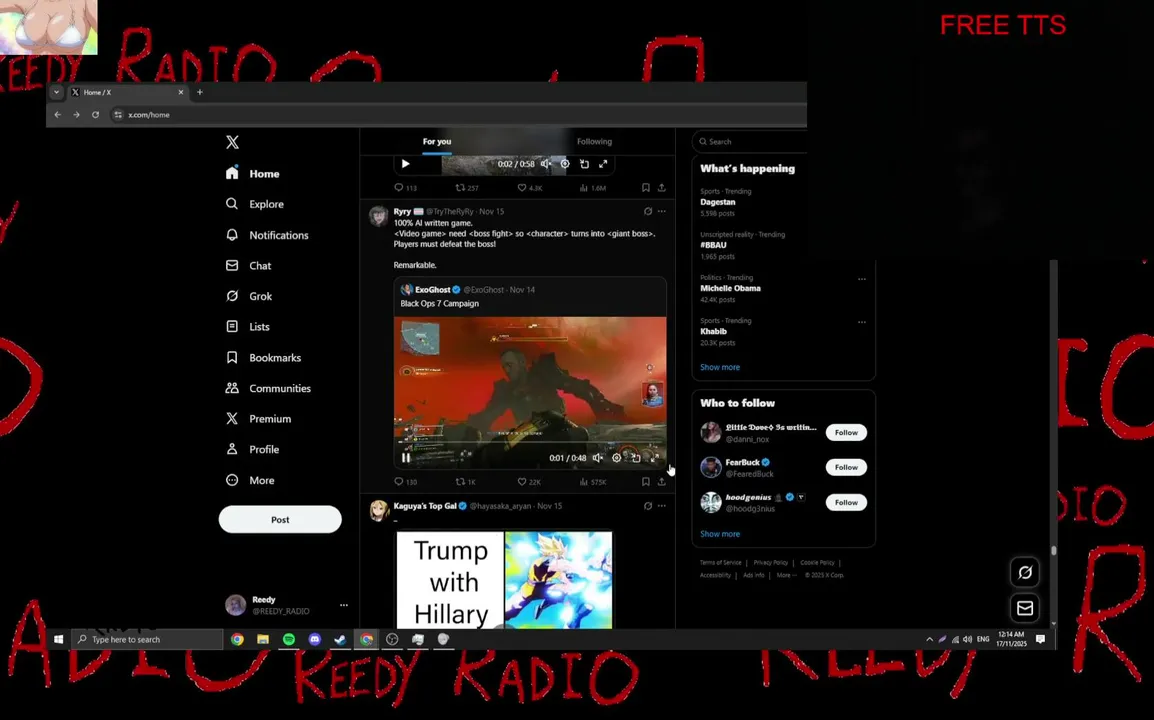
Task: Open more options for Khabib trend
Action: coord(862,322)
